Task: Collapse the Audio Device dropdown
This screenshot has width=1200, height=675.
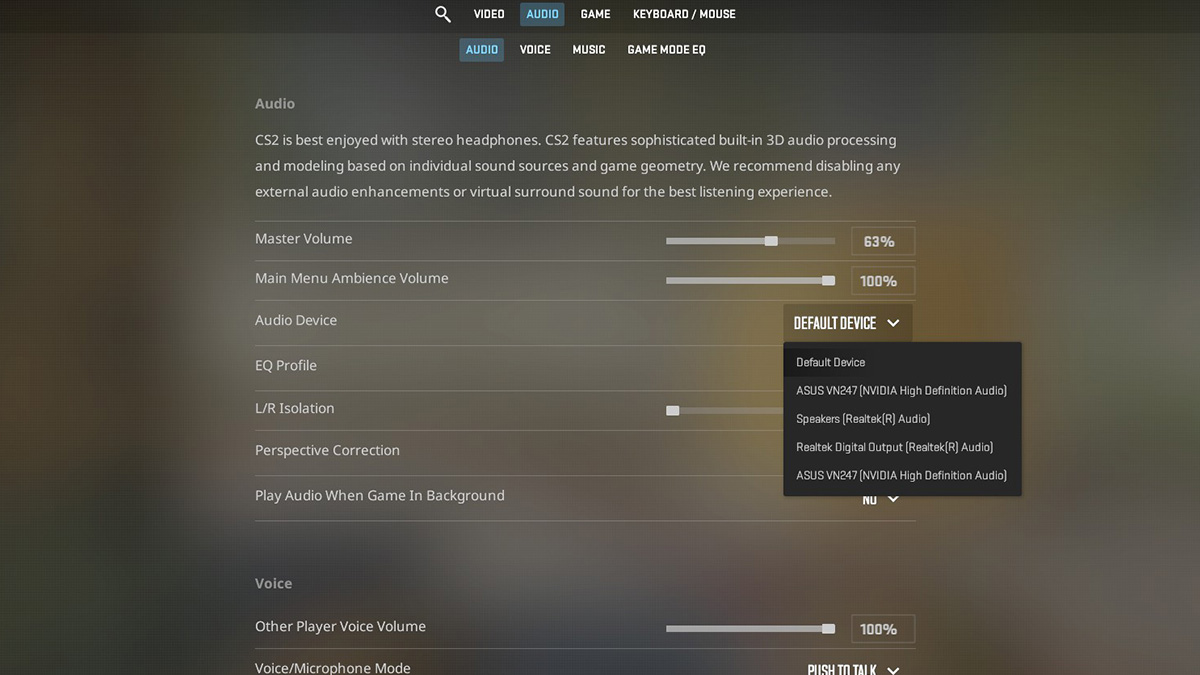Action: tap(847, 323)
